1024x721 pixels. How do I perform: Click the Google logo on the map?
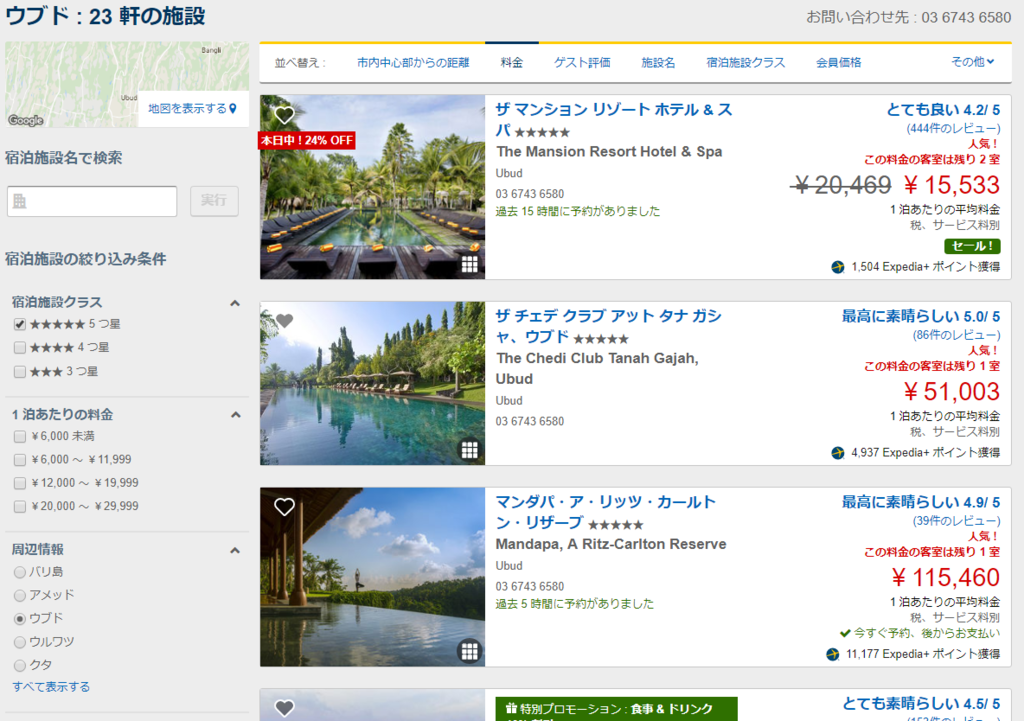point(26,120)
